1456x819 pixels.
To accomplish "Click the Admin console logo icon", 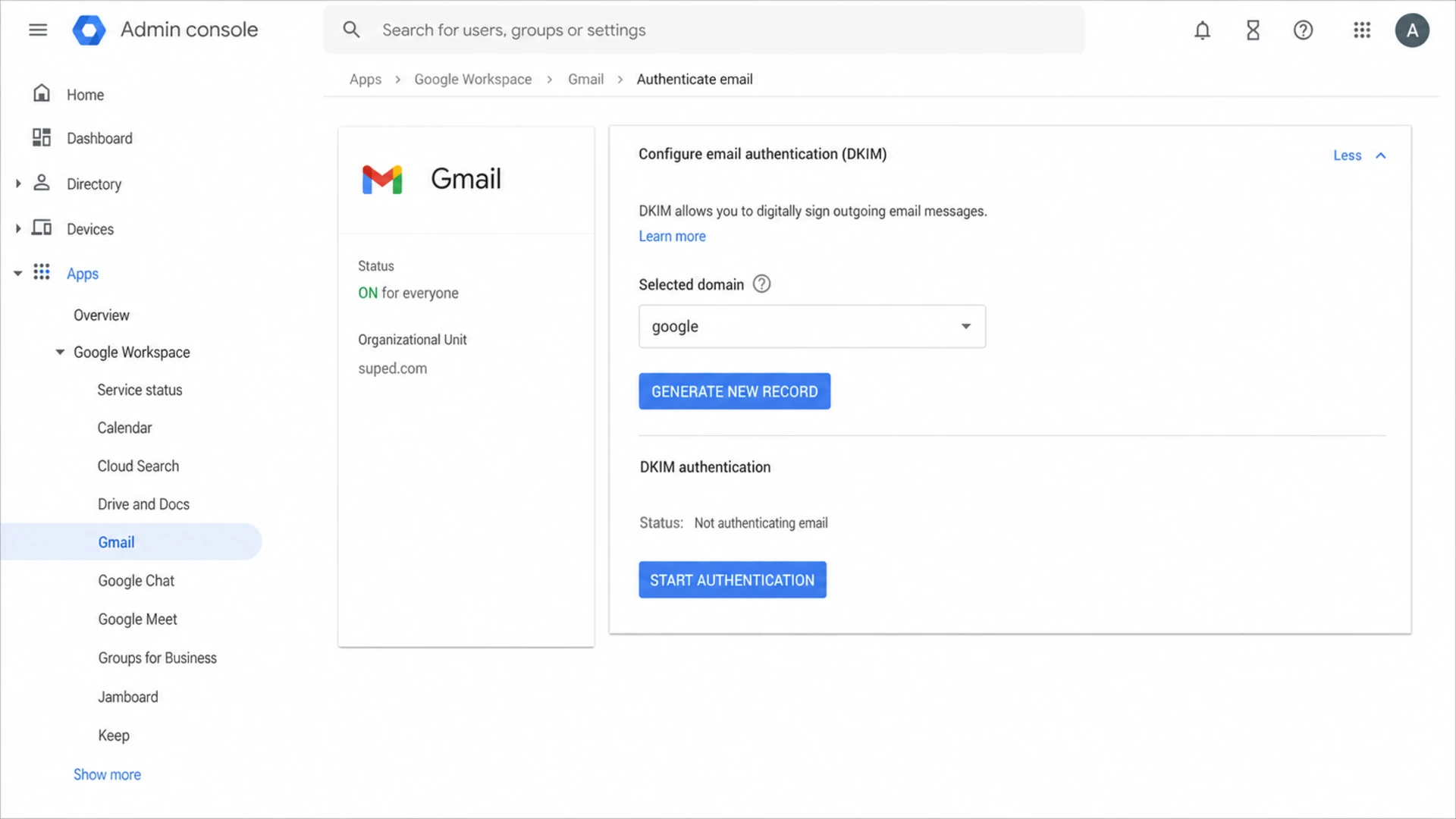I will [x=89, y=30].
